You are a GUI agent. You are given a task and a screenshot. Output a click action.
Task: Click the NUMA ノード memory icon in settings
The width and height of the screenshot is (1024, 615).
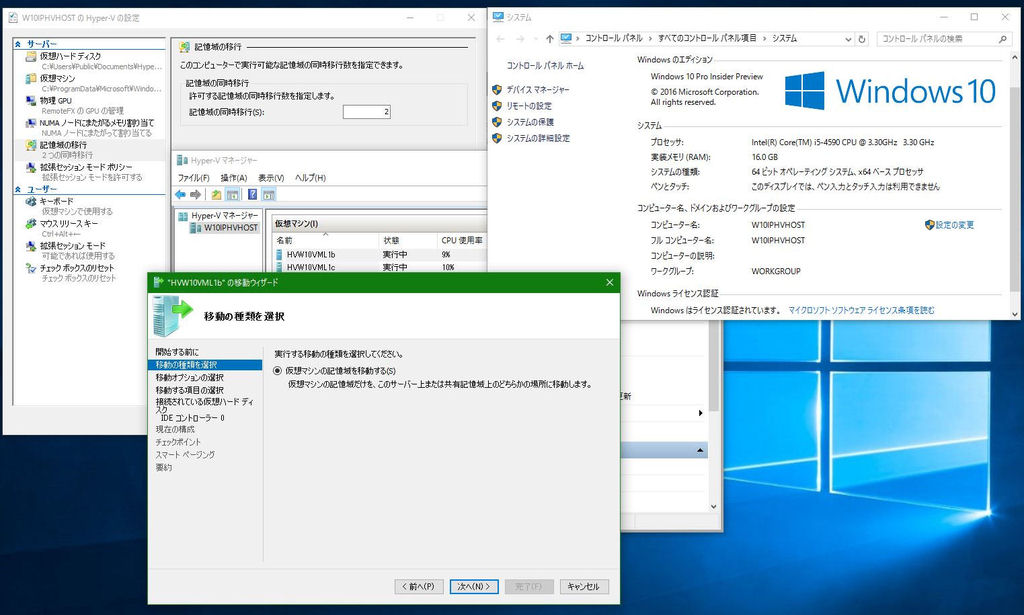(x=31, y=123)
